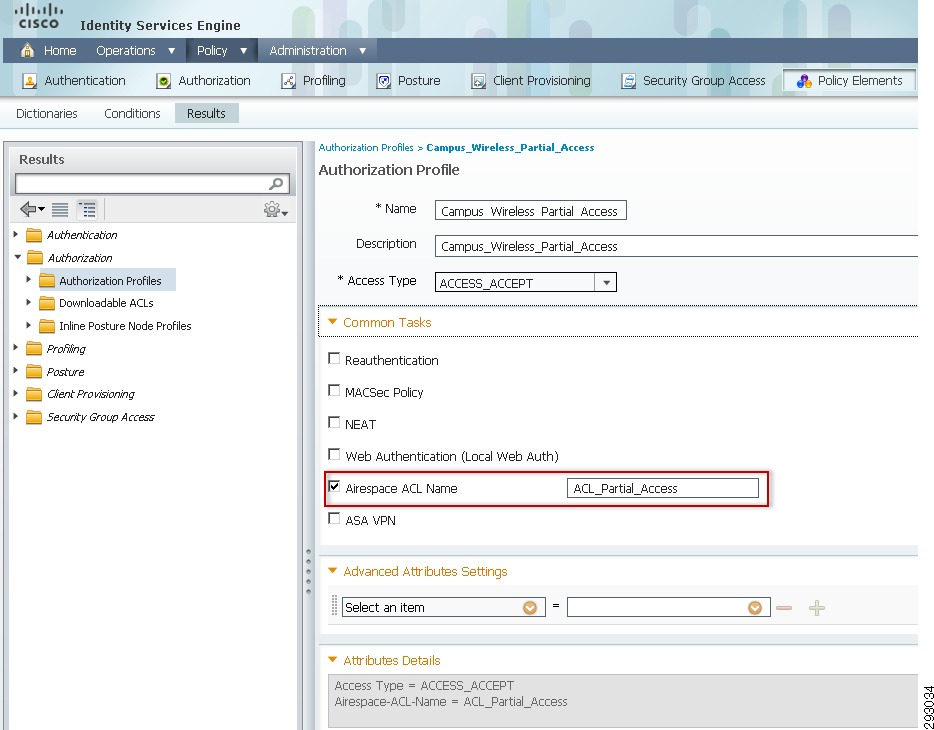The image size is (934, 730).
Task: Click the Policy Elements icon
Action: click(804, 81)
